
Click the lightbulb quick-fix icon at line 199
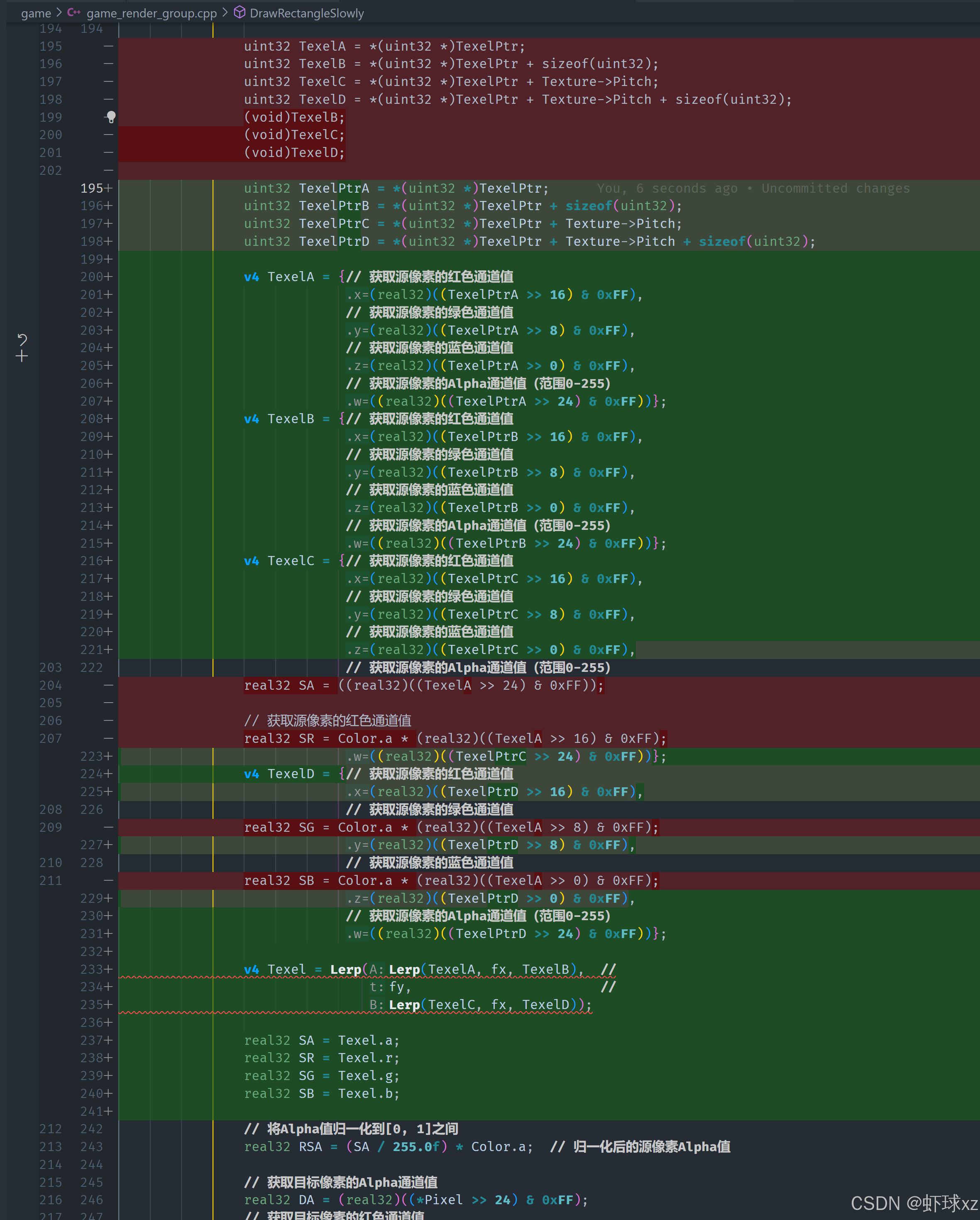[x=111, y=117]
